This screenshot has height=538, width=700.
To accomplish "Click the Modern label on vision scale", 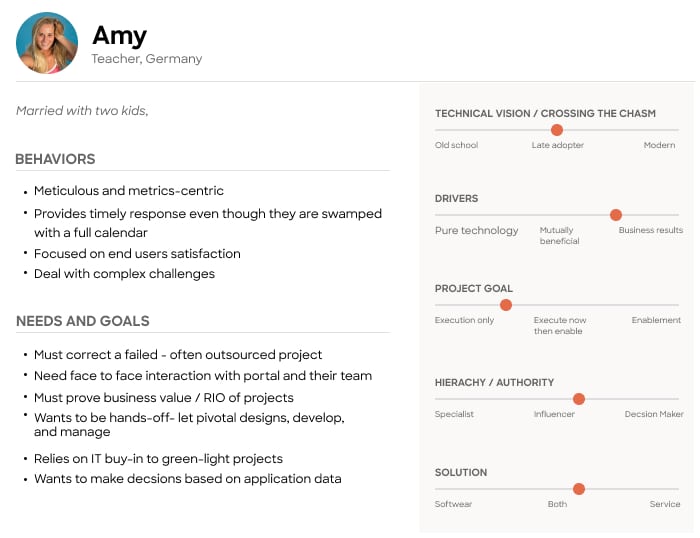I will coord(659,145).
